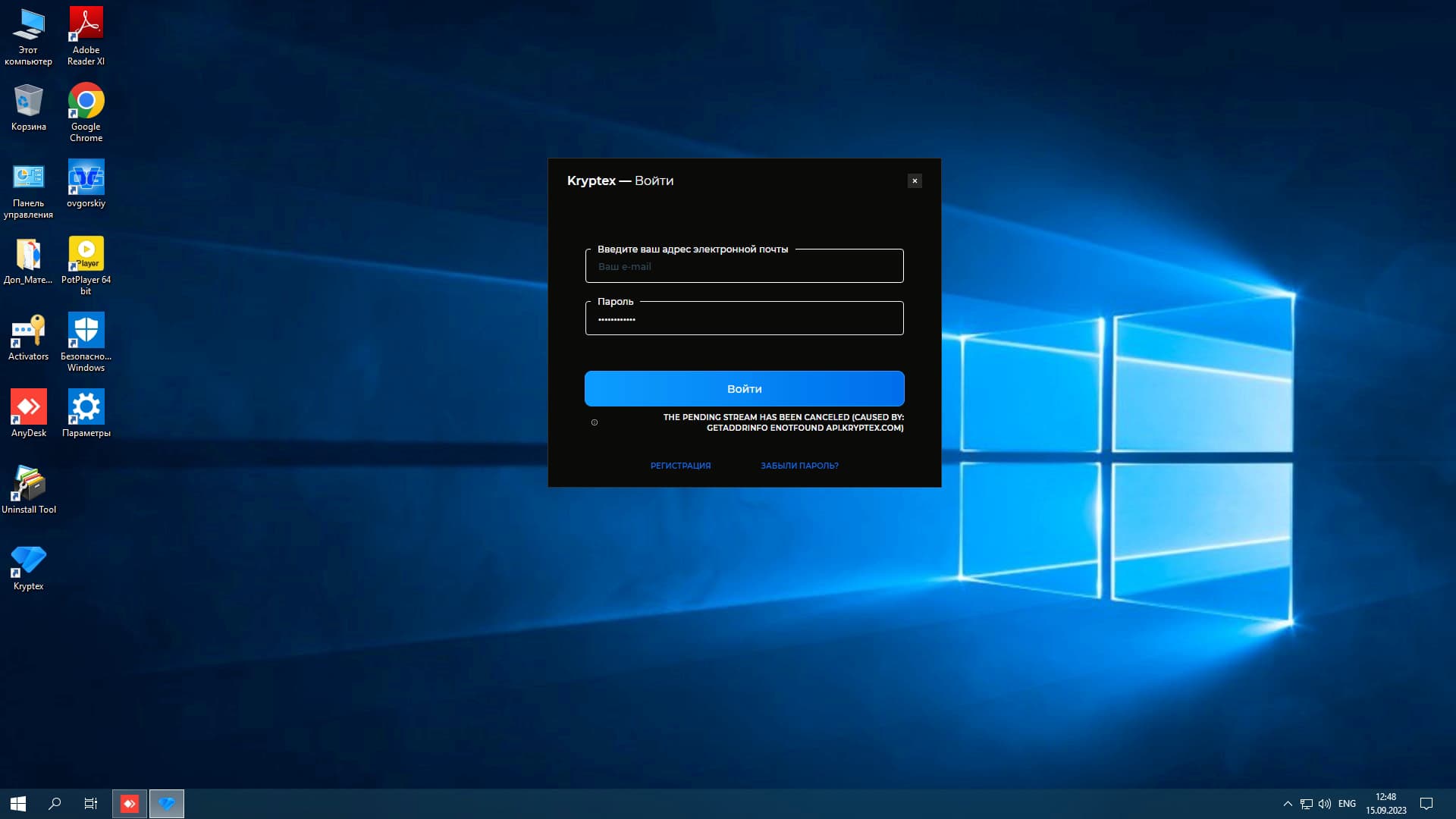Open the clock and date flyout
This screenshot has height=819, width=1456.
1386,804
